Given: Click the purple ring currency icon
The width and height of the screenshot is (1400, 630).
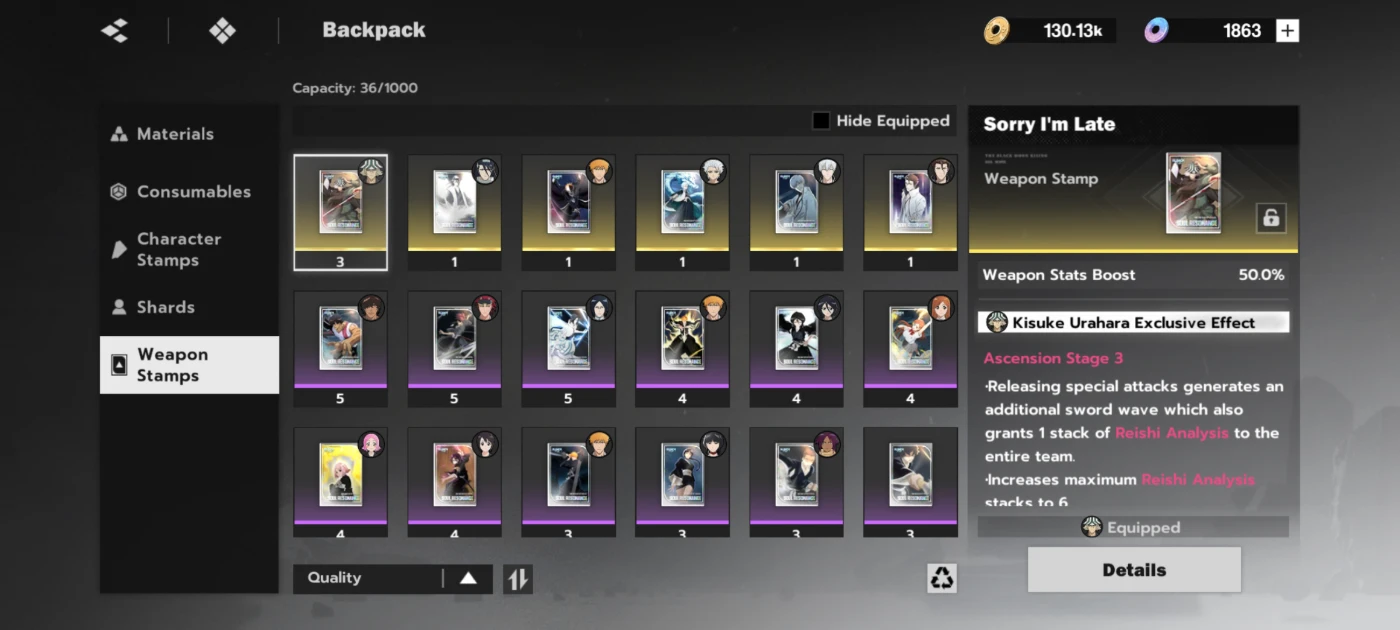Looking at the screenshot, I should 1156,31.
